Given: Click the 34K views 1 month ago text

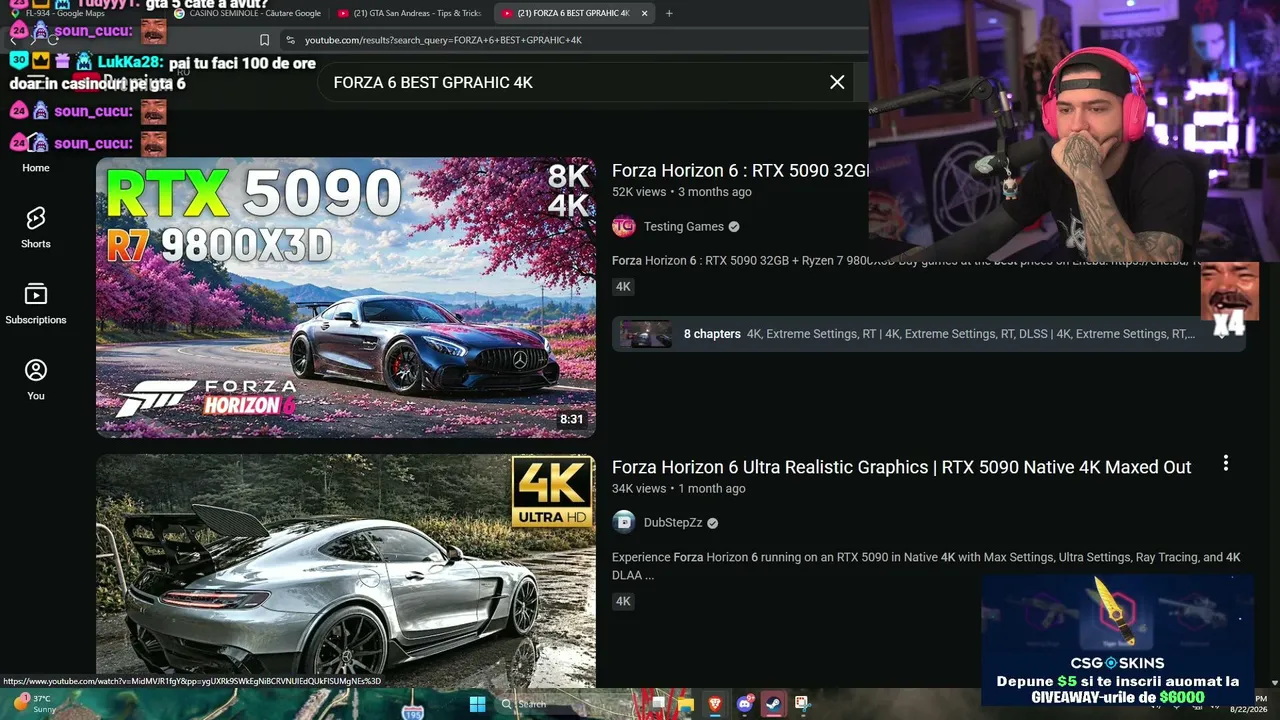Looking at the screenshot, I should 679,489.
